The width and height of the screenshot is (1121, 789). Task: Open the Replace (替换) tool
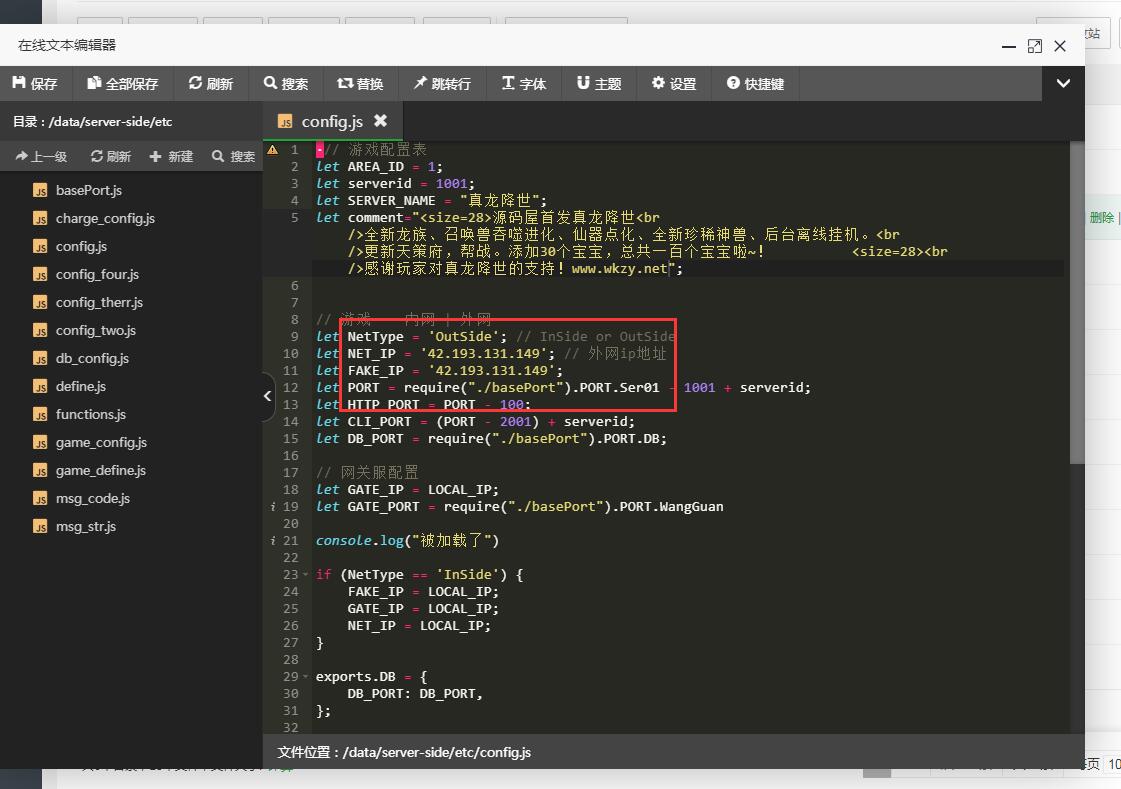click(360, 84)
